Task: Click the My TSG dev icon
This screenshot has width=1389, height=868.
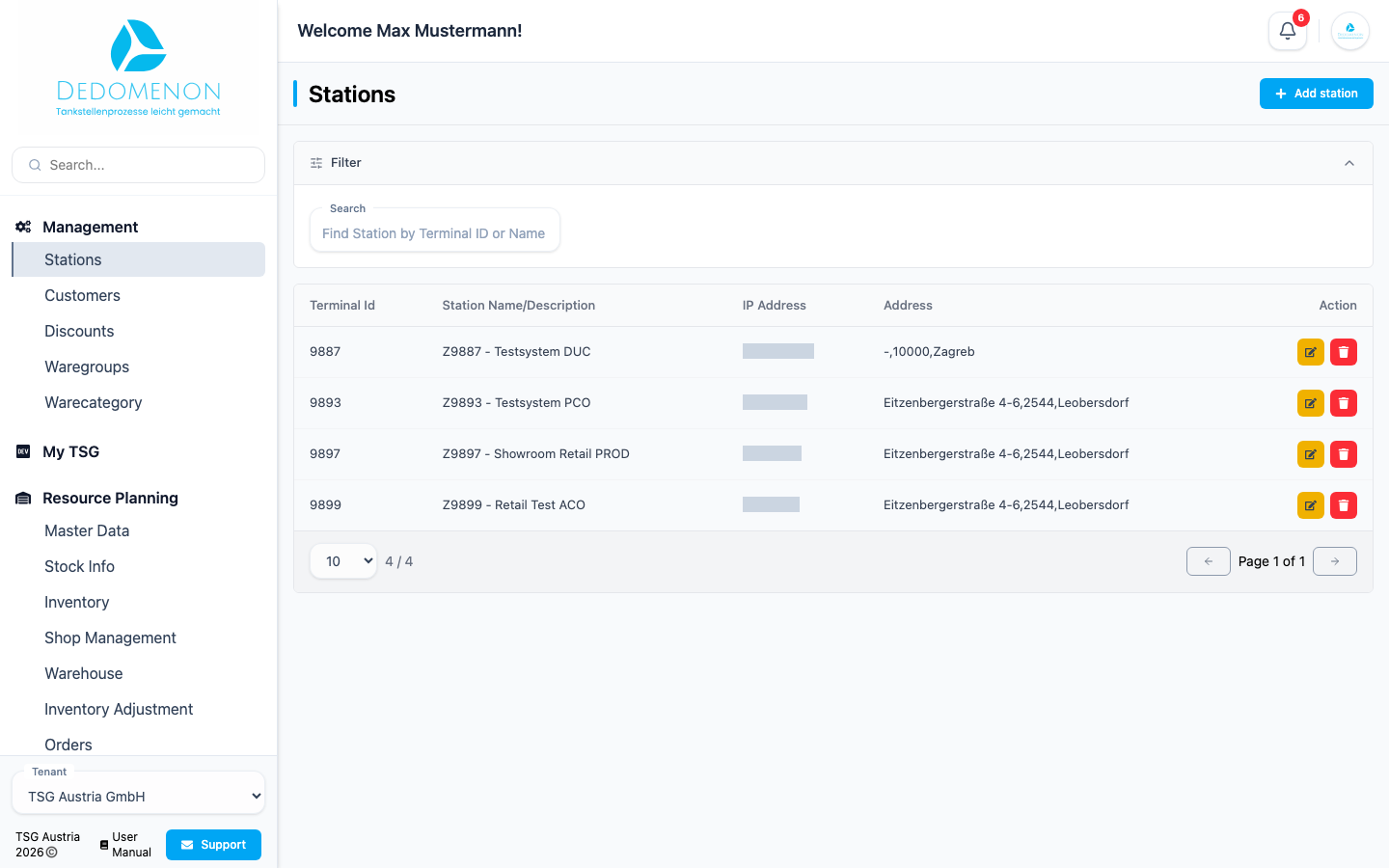Action: pos(23,451)
